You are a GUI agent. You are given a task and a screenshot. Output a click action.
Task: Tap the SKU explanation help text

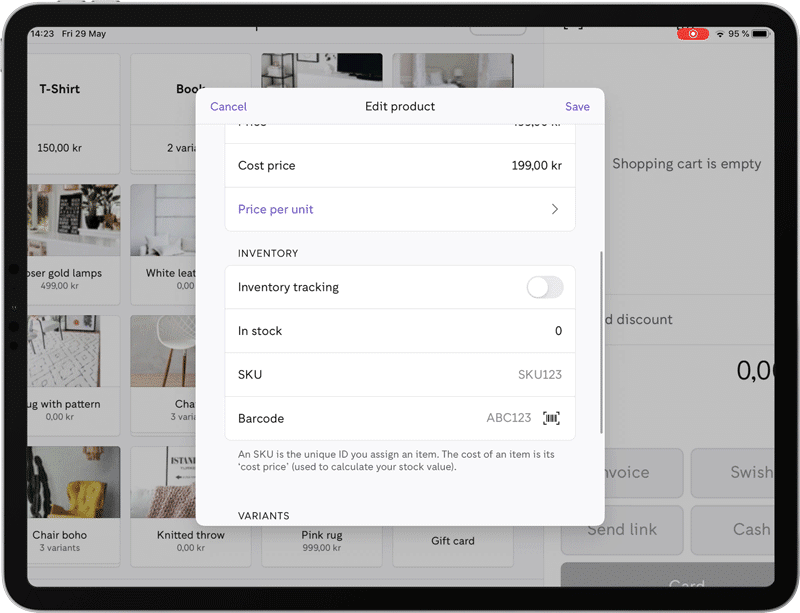point(396,460)
